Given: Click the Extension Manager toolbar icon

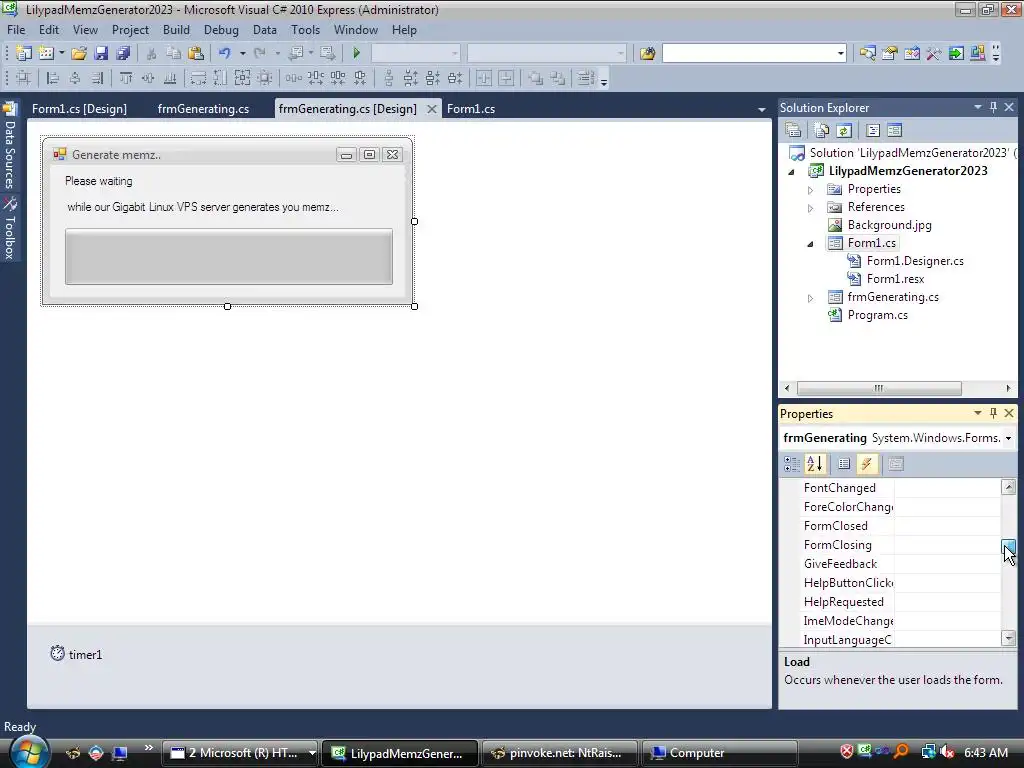Looking at the screenshot, I should pyautogui.click(x=978, y=53).
